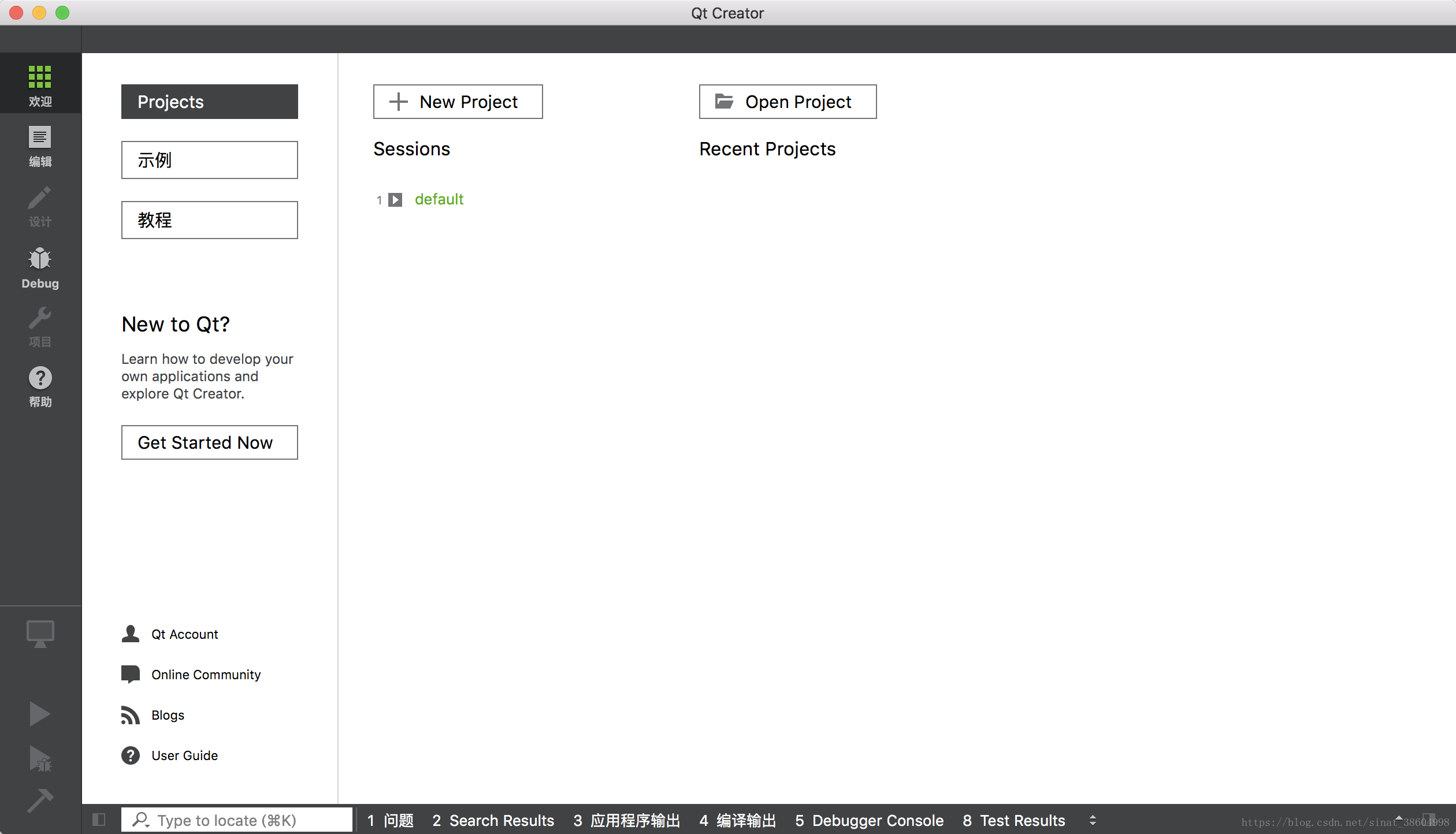Click New Project button
Image resolution: width=1456 pixels, height=834 pixels.
(x=457, y=101)
